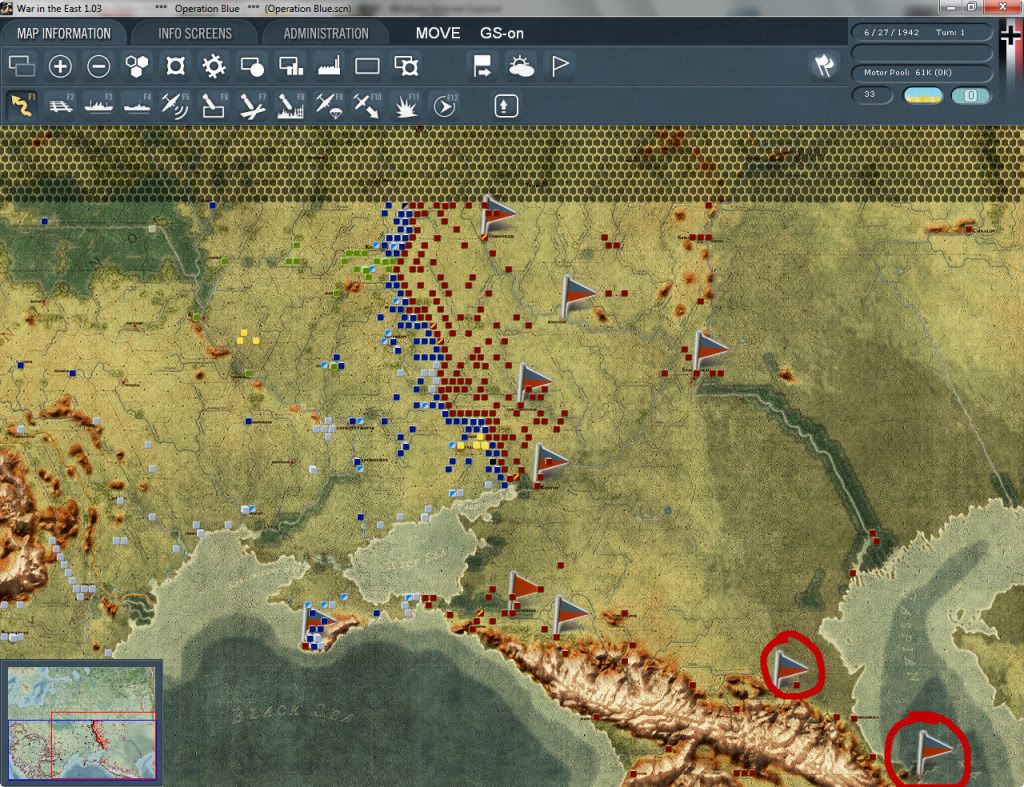Select F7 bomb airfield mode icon
Viewport: 1024px width, 787px height.
252,105
